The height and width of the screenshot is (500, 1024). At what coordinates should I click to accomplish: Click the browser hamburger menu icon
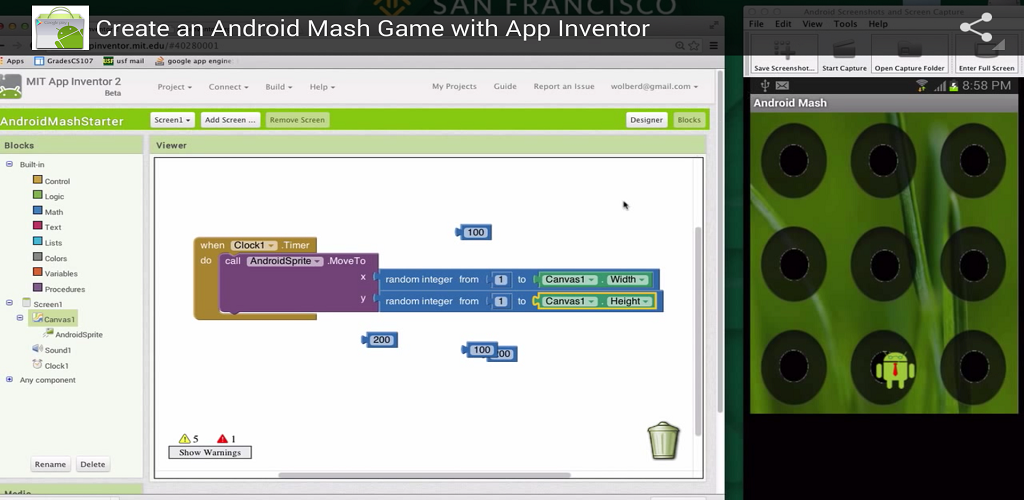713,46
